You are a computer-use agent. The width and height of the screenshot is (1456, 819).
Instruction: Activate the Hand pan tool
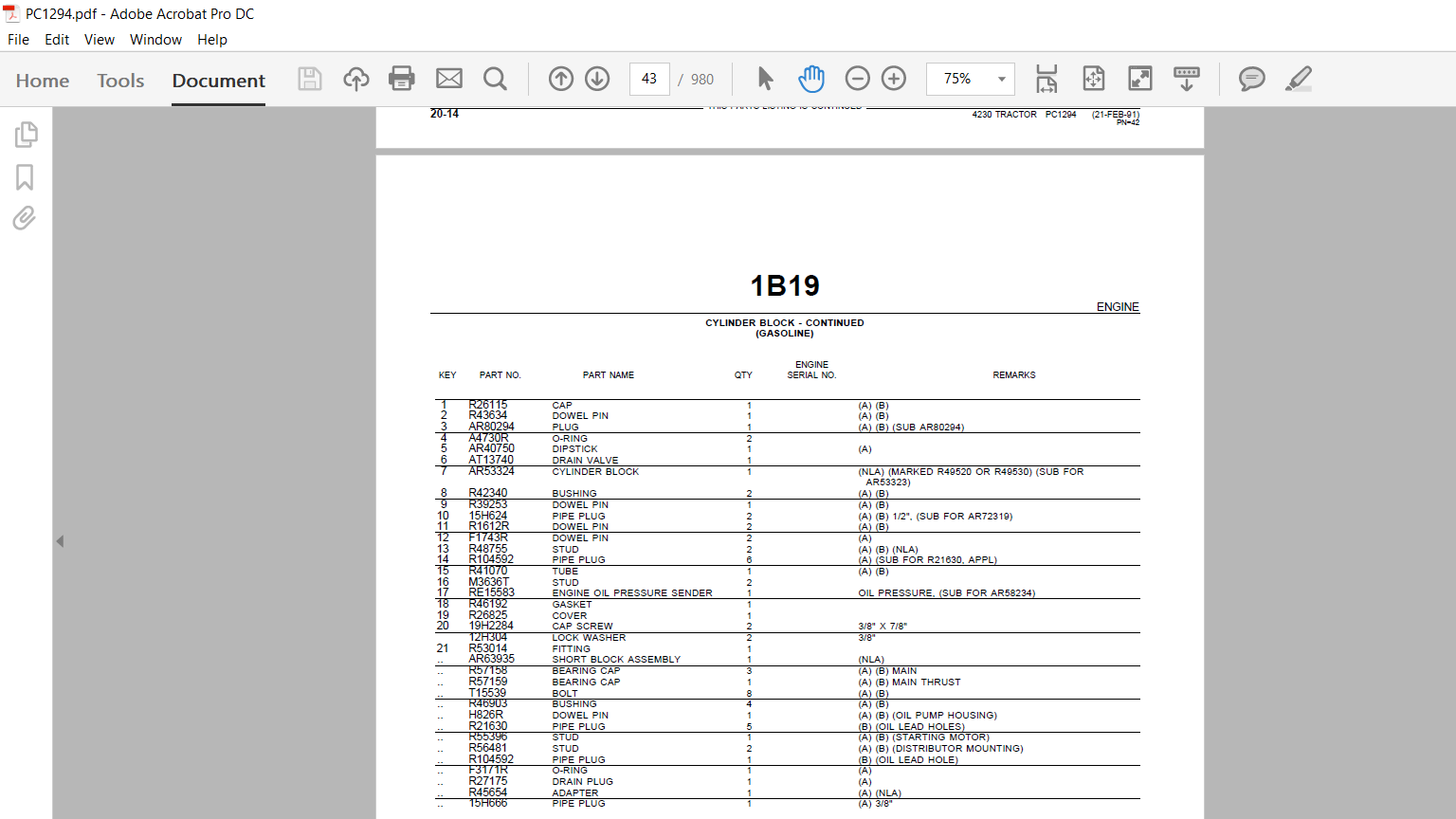click(x=811, y=79)
